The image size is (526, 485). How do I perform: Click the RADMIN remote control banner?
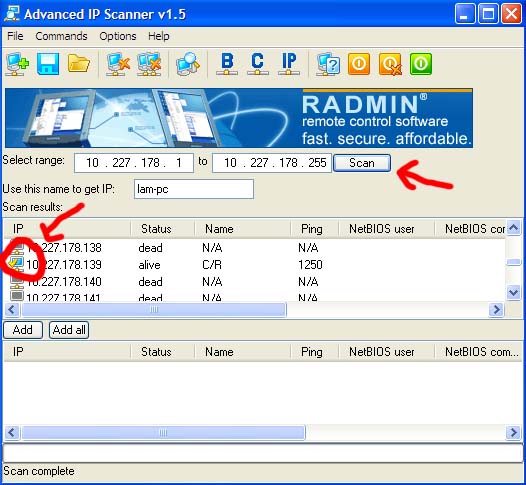click(x=239, y=118)
